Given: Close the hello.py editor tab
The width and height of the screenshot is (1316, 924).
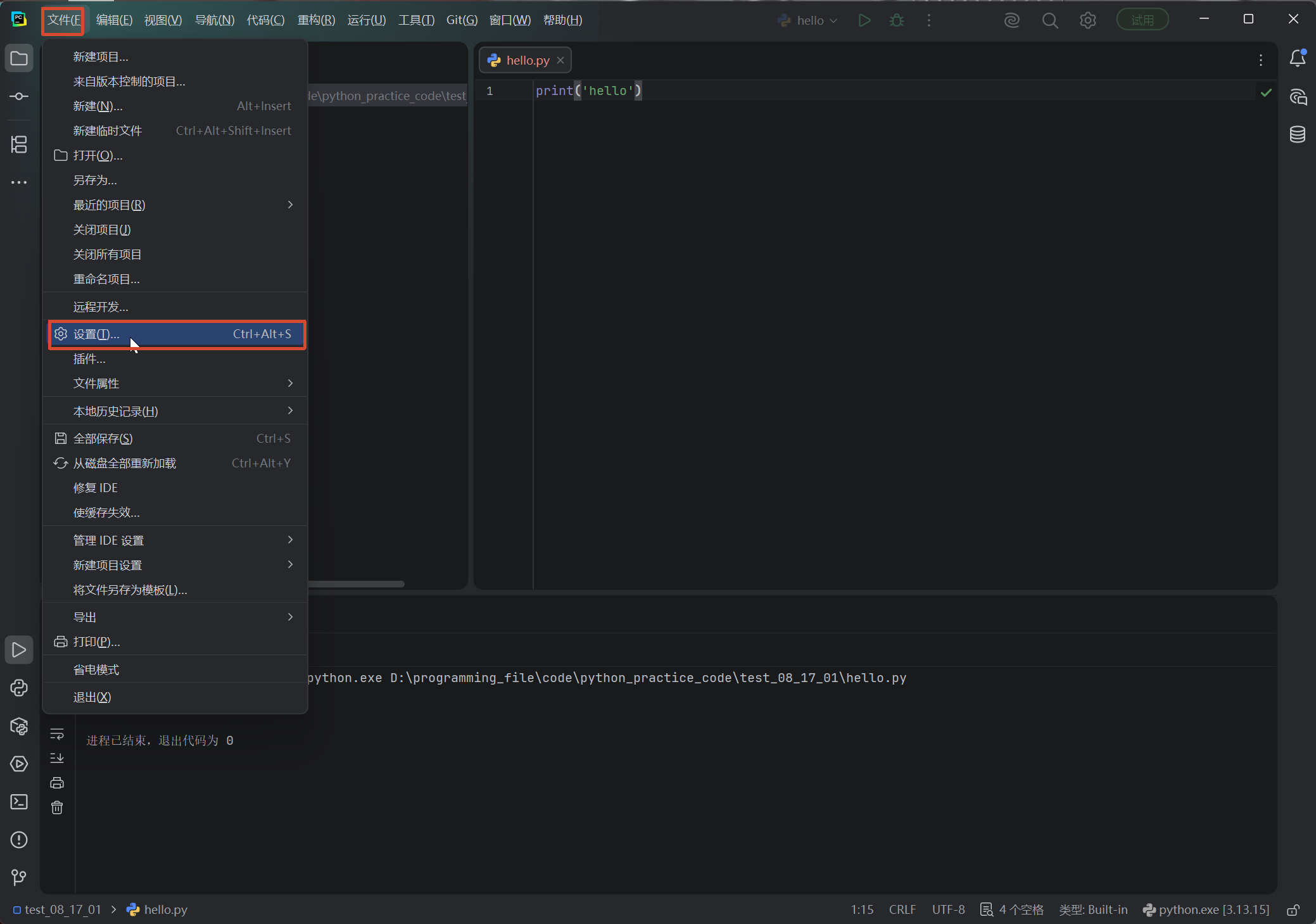Looking at the screenshot, I should click(560, 60).
